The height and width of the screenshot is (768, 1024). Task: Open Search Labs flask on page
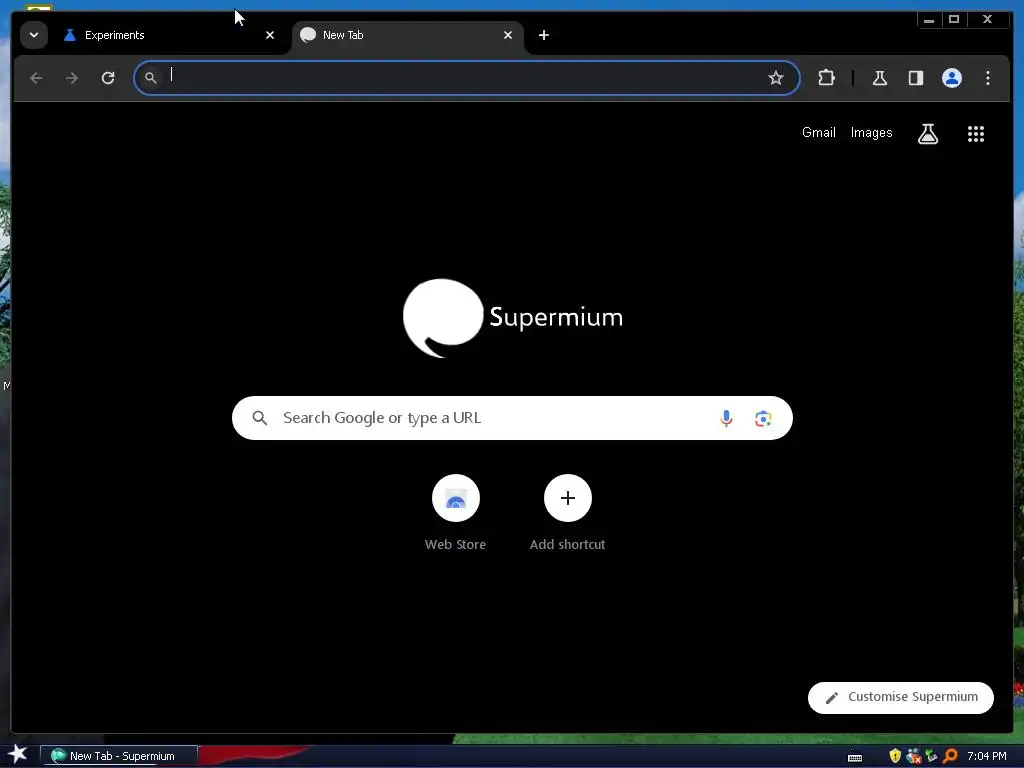click(x=928, y=134)
